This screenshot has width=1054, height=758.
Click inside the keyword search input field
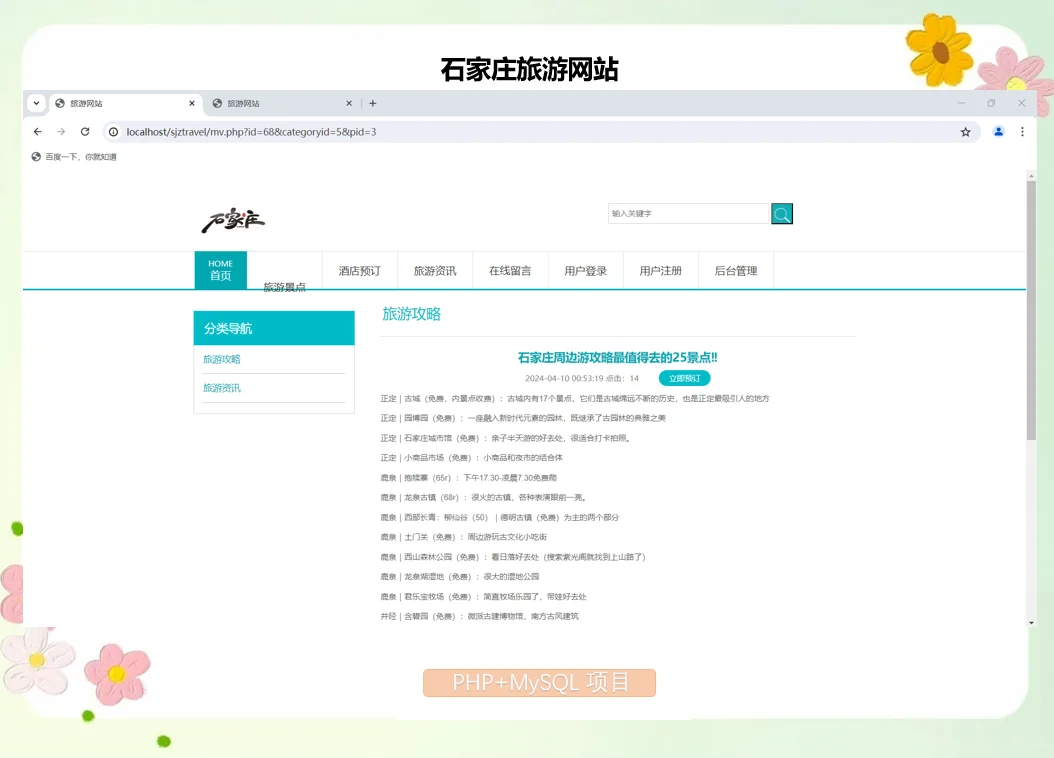click(688, 213)
